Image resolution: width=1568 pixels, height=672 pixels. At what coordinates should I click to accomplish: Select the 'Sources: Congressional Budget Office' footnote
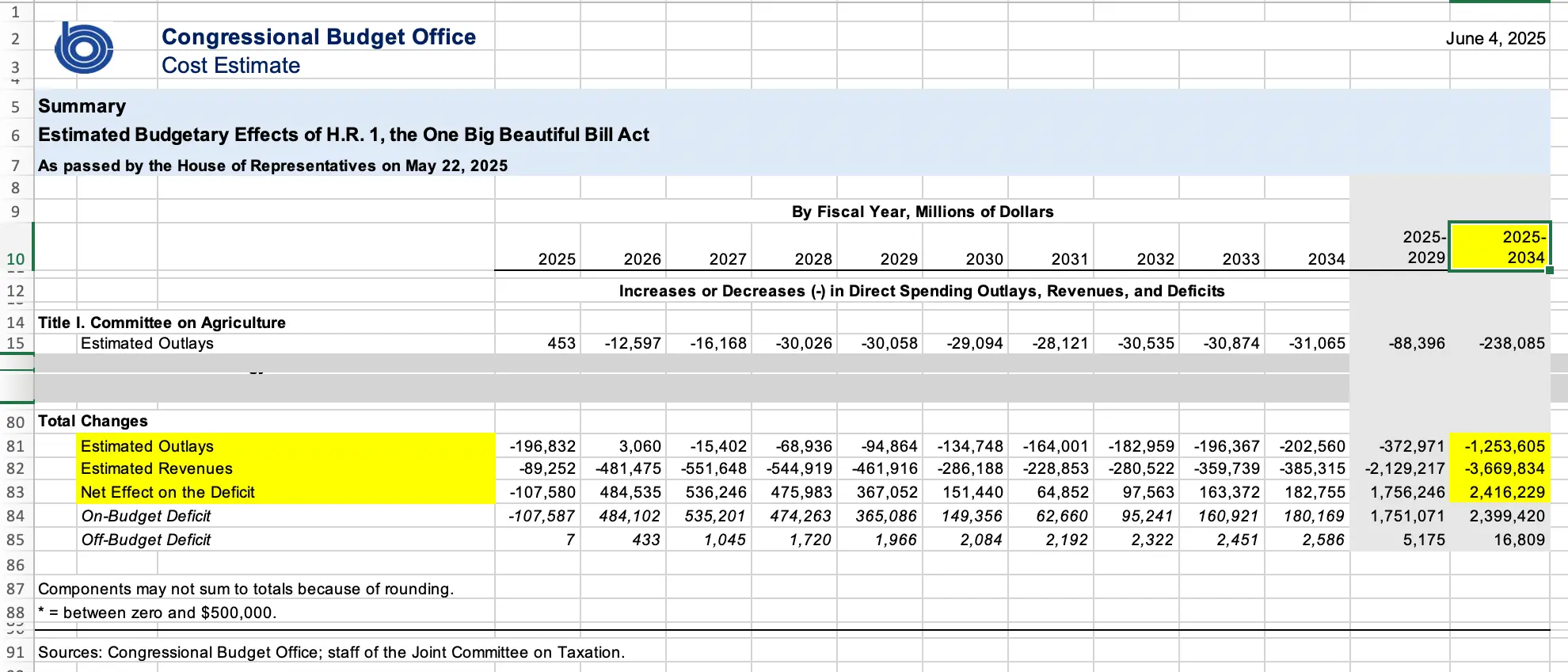coord(331,652)
